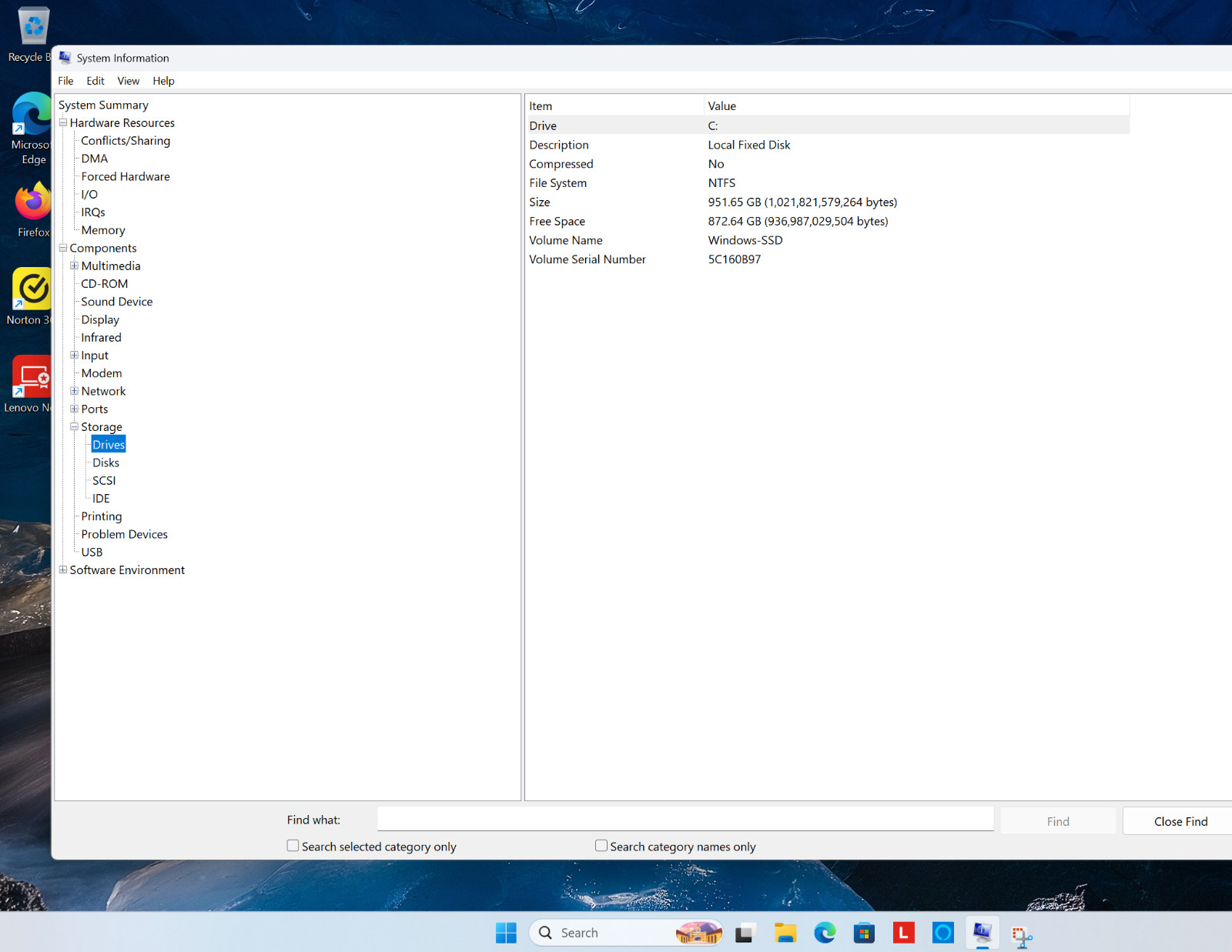Select Problem Devices in the tree

coord(124,534)
